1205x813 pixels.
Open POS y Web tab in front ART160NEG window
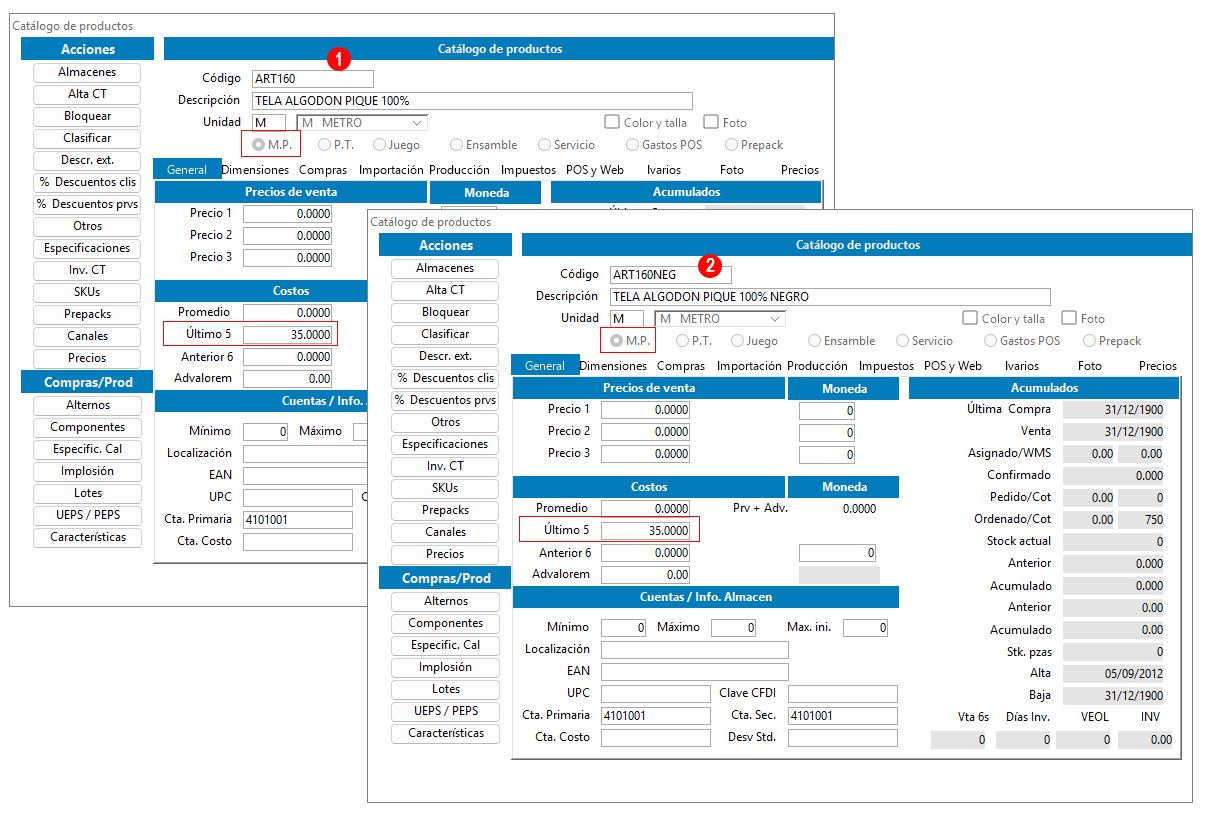coord(953,366)
